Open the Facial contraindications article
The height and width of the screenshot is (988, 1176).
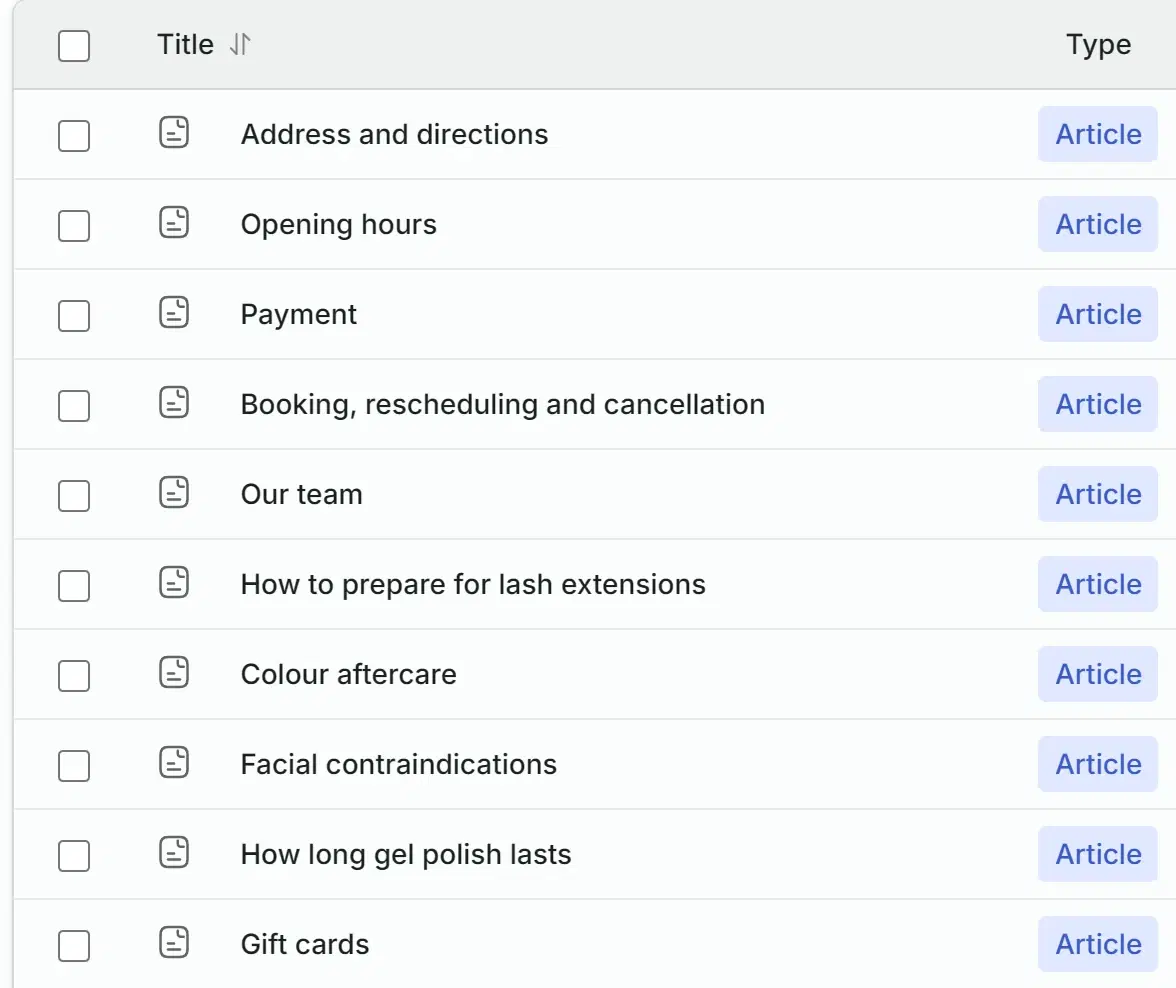[x=399, y=764]
